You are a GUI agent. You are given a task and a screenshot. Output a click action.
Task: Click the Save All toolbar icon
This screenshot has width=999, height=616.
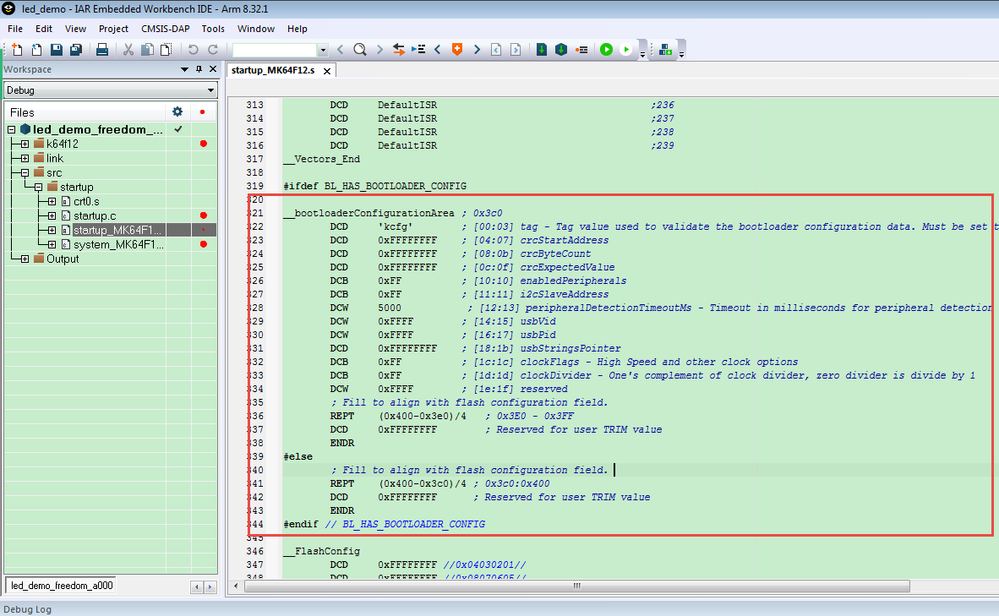pyautogui.click(x=77, y=49)
